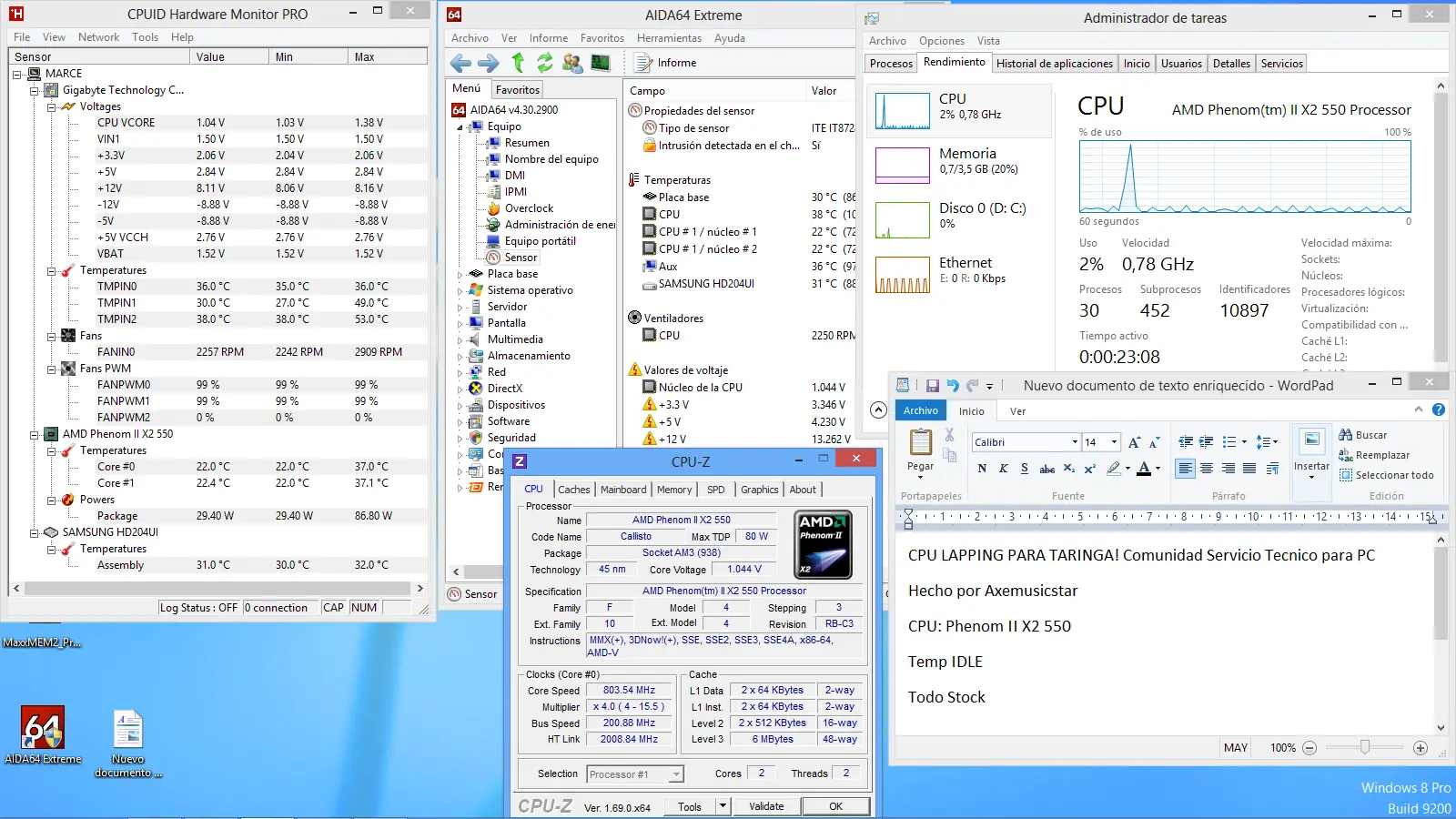This screenshot has width=1456, height=819.
Task: Open the font color dropdown arrow
Action: point(1158,468)
